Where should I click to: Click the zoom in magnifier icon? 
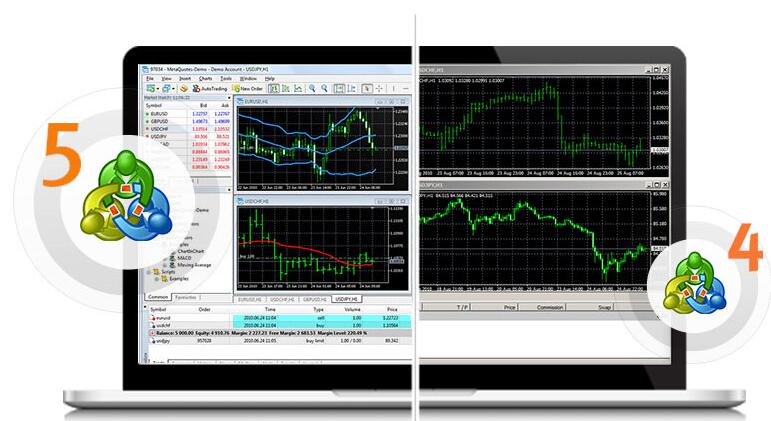pos(311,88)
